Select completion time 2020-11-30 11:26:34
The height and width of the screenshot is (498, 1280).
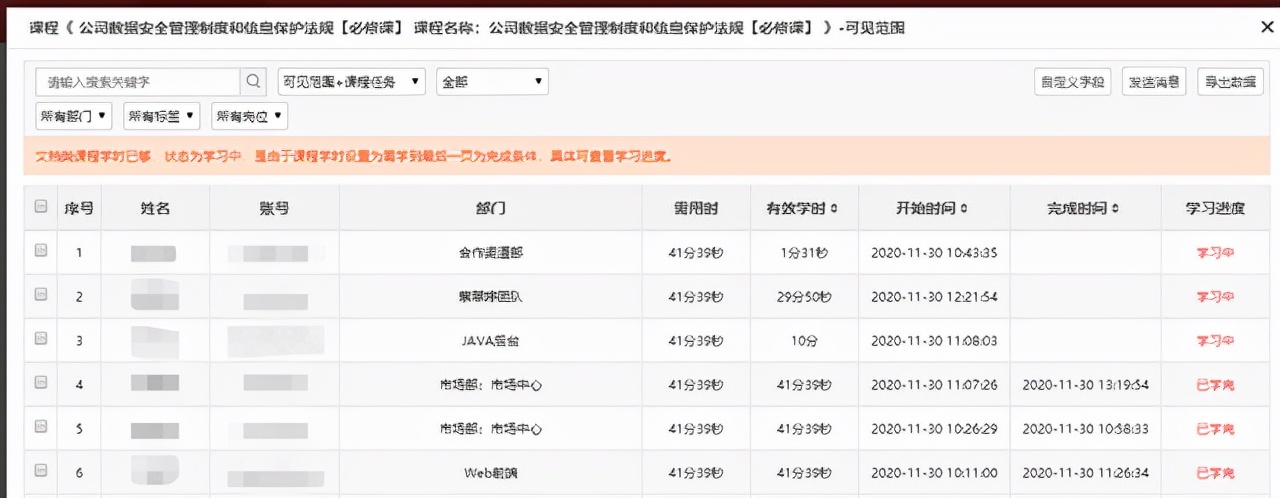click(x=1085, y=473)
